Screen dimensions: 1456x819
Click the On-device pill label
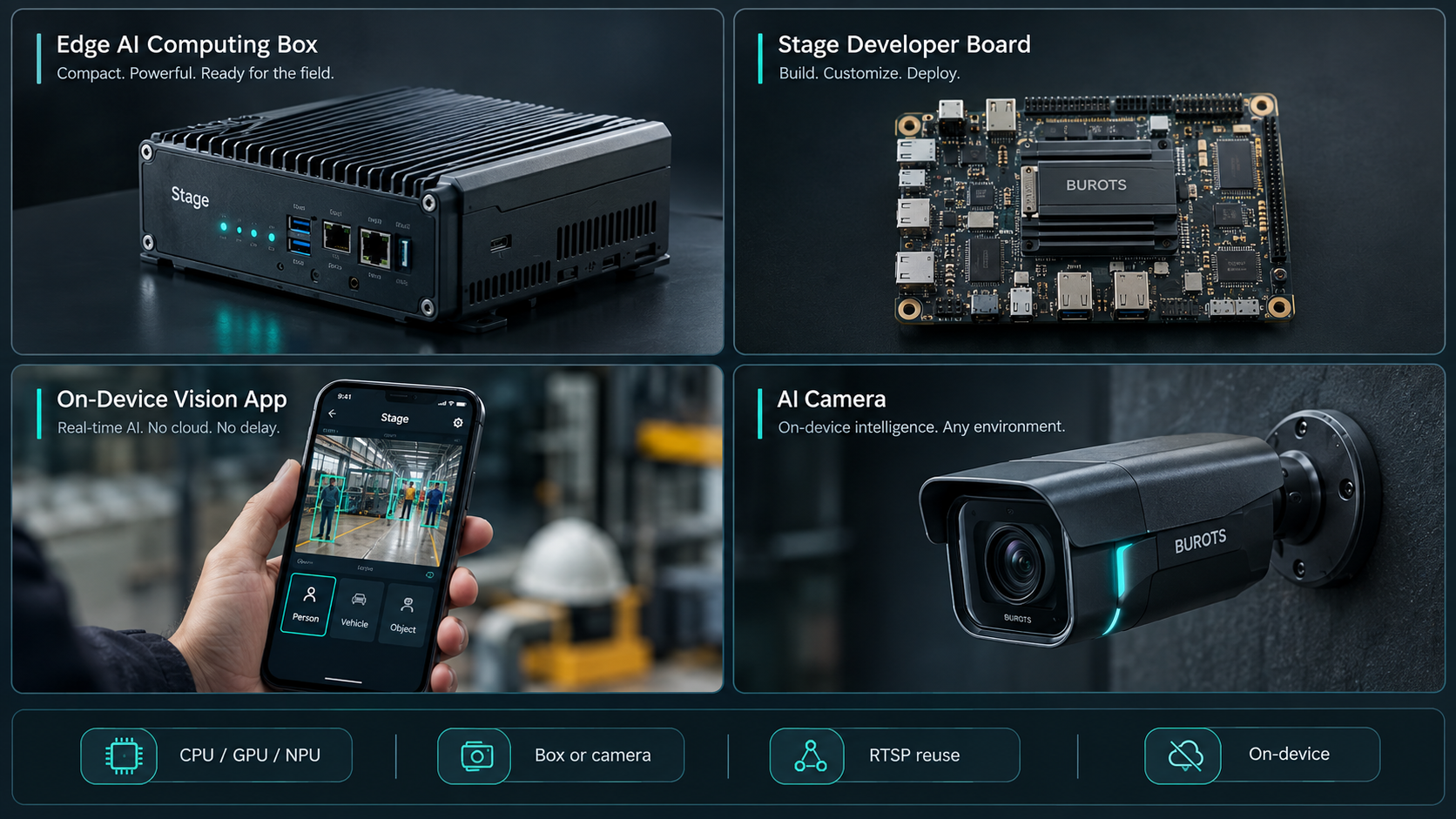tap(1289, 754)
